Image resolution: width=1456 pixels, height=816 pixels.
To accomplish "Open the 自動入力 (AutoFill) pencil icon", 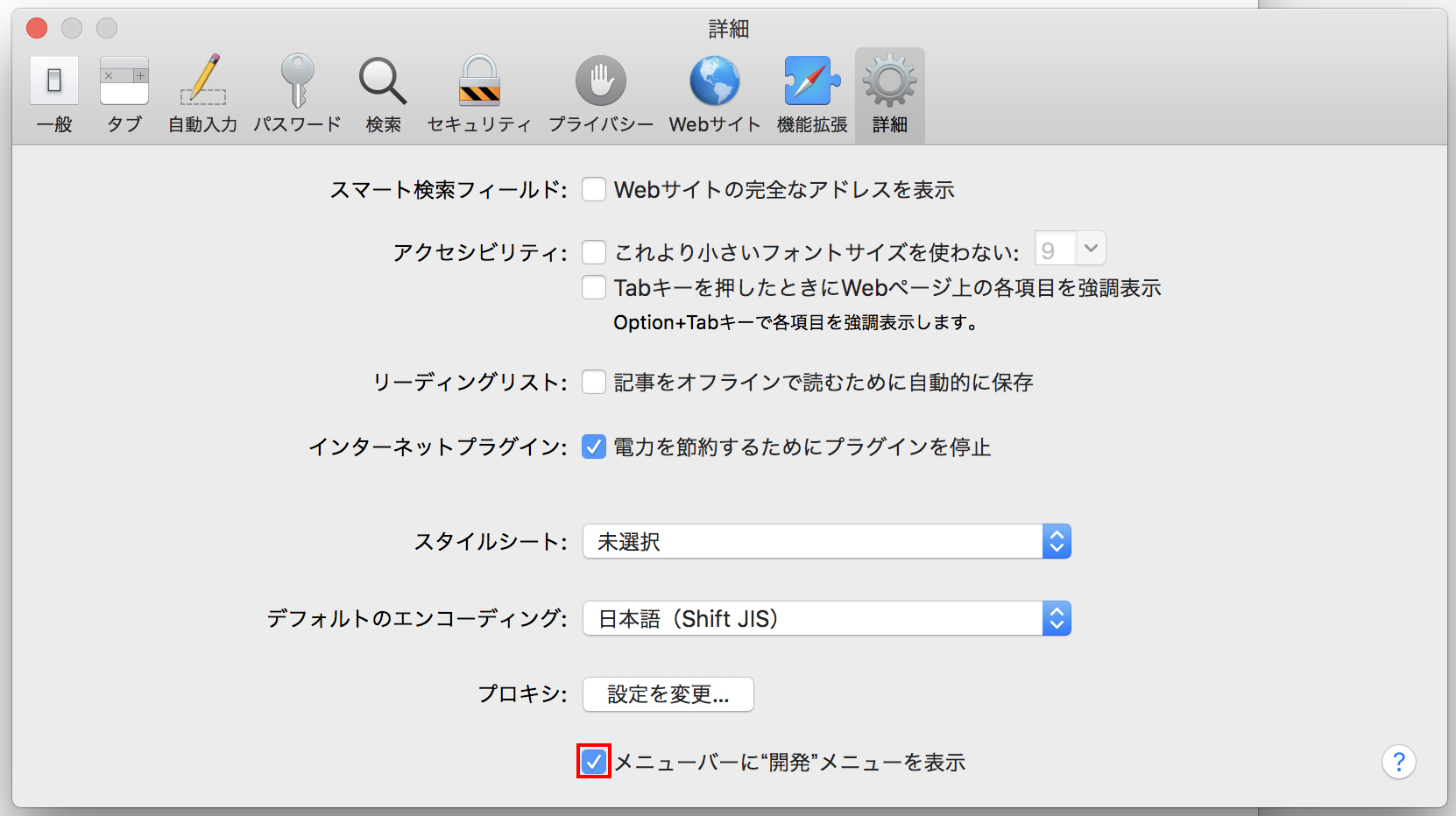I will pos(203,93).
